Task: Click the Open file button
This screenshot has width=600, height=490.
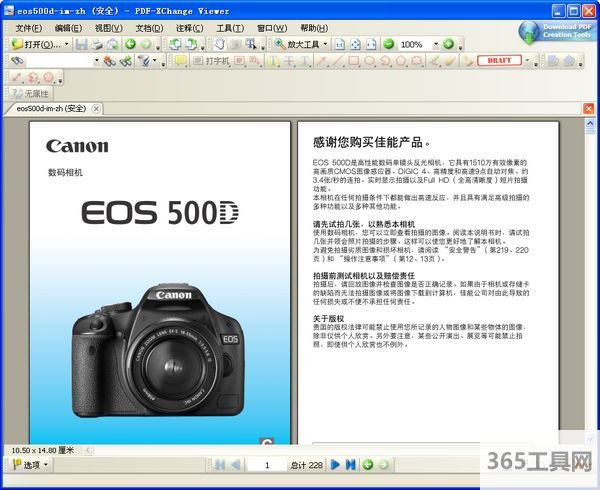Action: pyautogui.click(x=36, y=44)
